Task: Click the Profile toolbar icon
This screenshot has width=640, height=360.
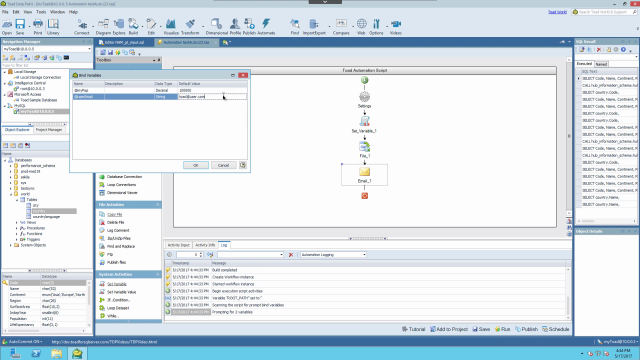Action: point(235,27)
